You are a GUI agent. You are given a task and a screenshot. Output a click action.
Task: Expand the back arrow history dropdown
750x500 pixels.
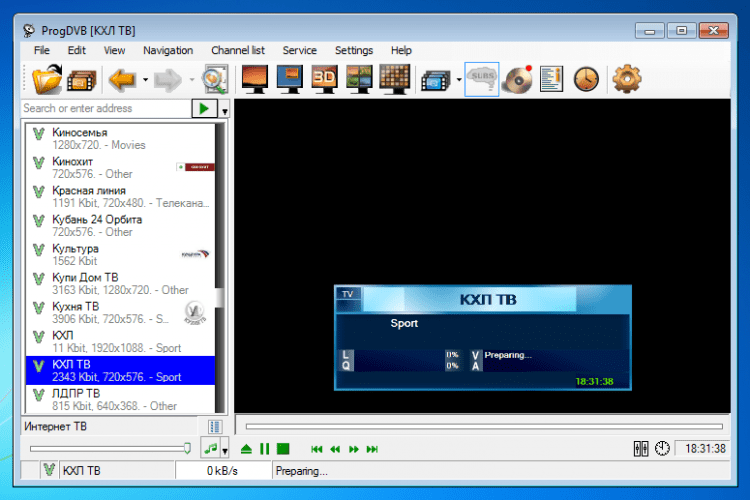145,80
